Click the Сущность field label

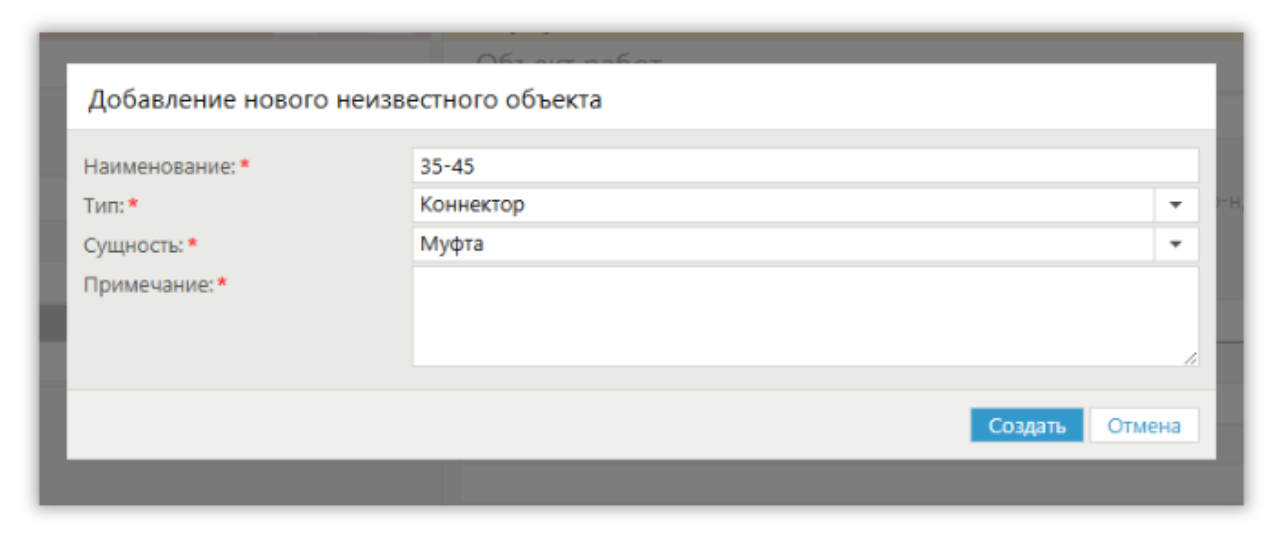(133, 244)
